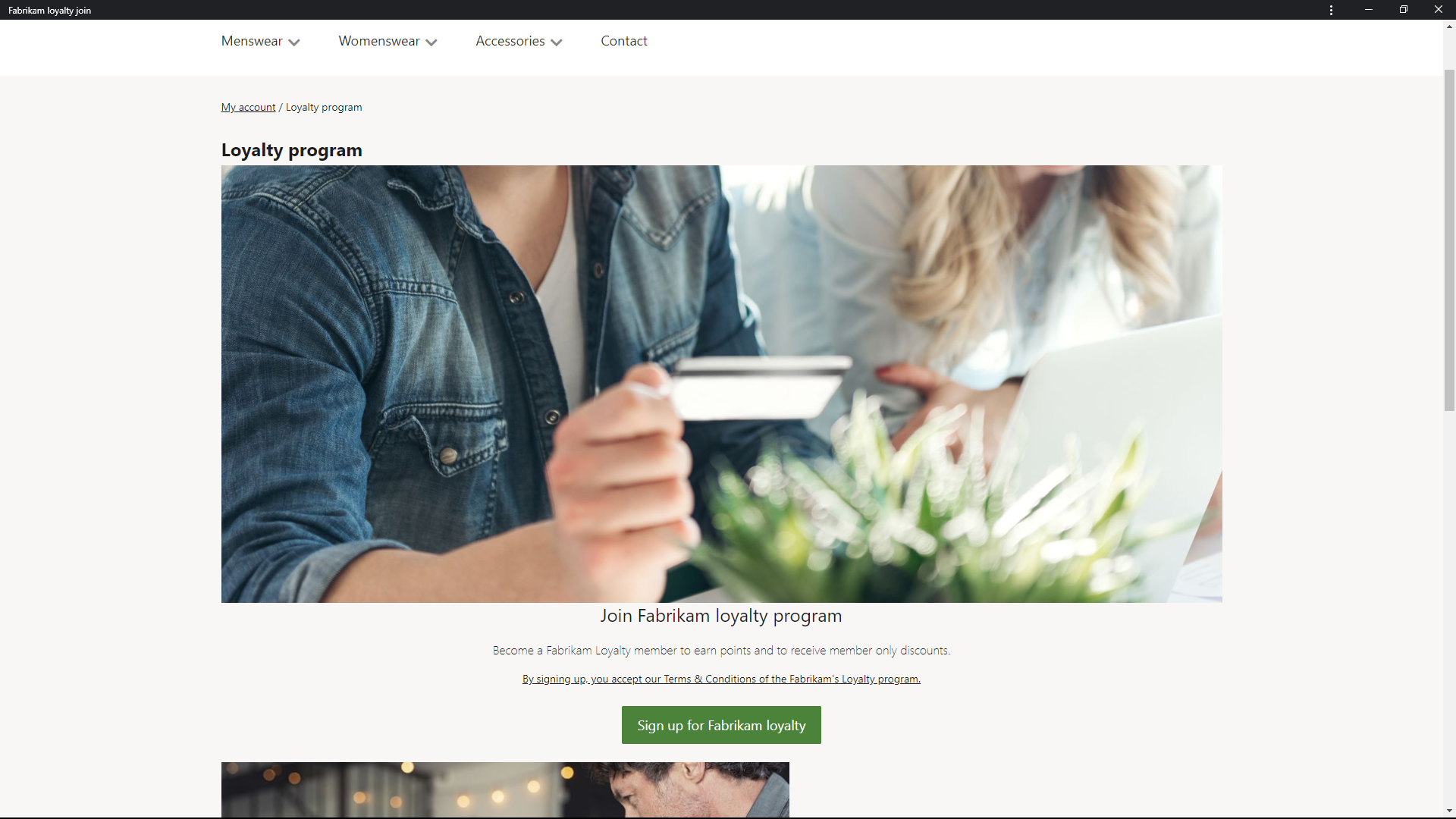Click the browser close button icon
1456x819 pixels.
pos(1438,10)
